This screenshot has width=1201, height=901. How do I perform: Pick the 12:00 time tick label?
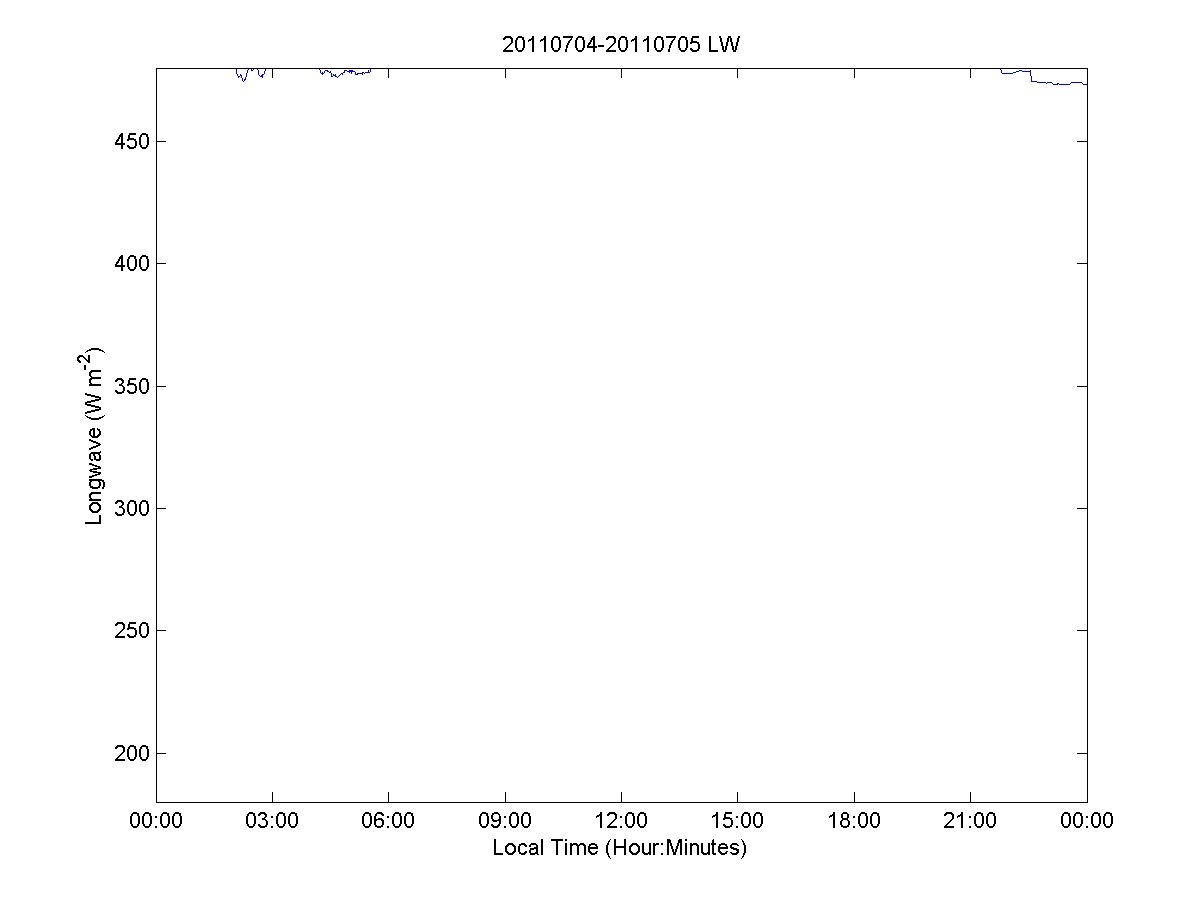tap(621, 822)
